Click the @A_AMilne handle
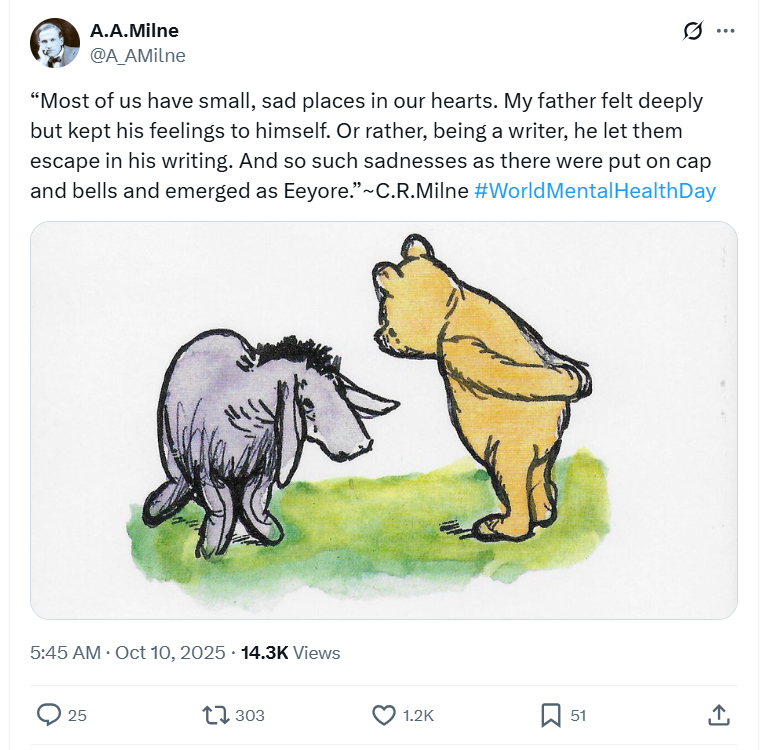 point(138,56)
